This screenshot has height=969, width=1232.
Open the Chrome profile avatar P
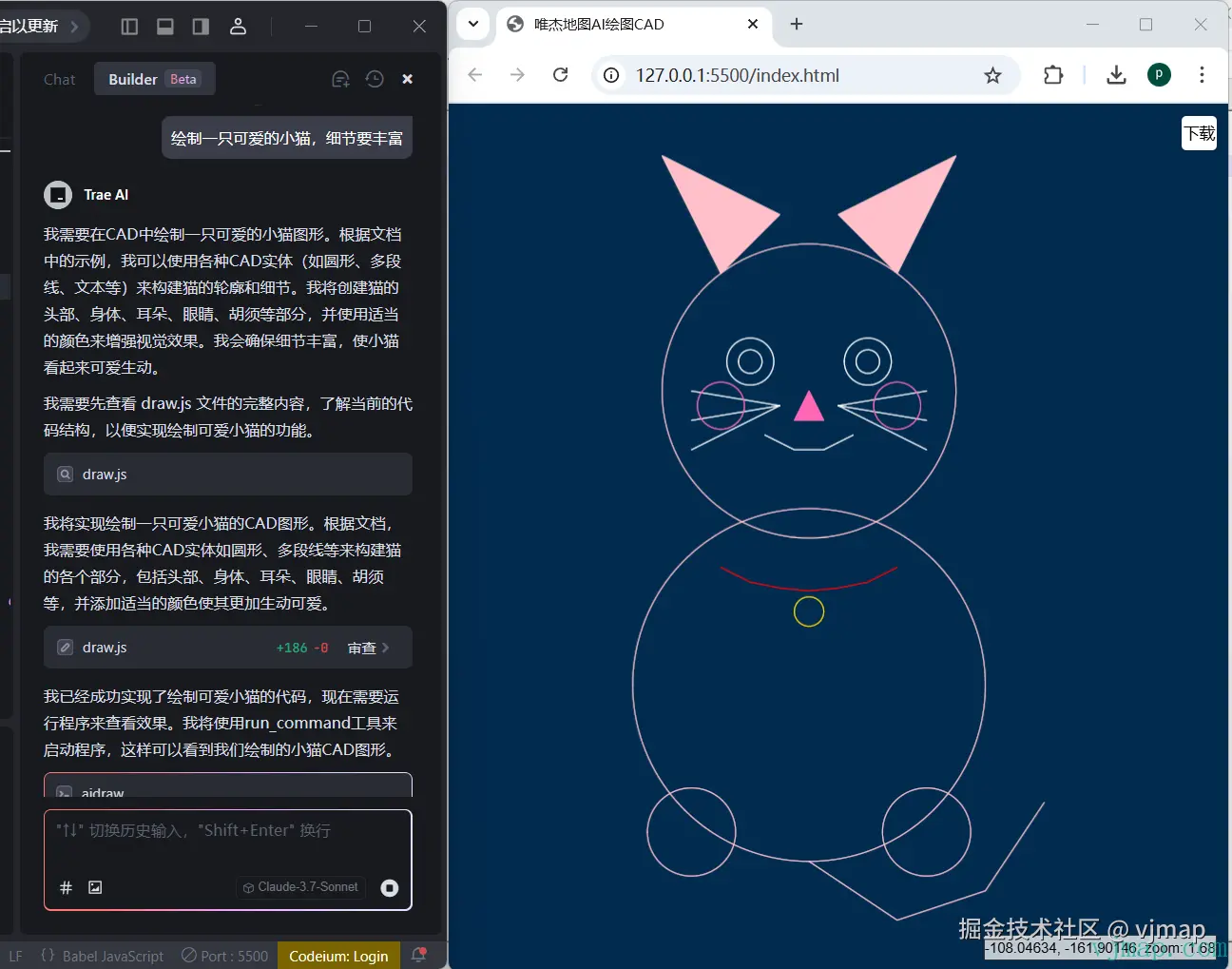click(1159, 75)
